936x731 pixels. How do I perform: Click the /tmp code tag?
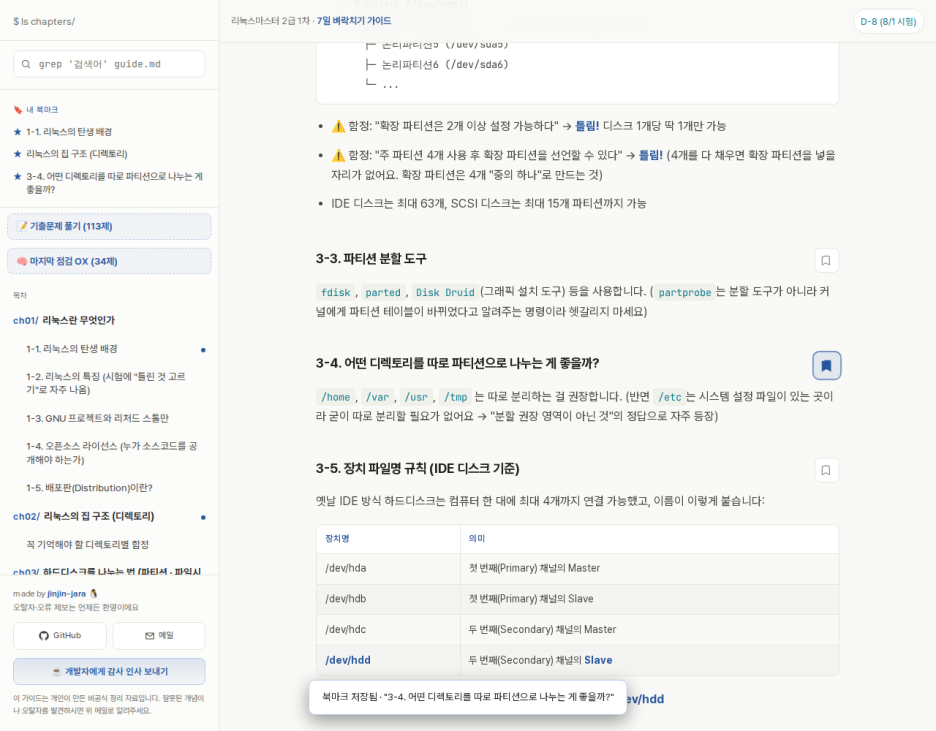click(x=455, y=397)
